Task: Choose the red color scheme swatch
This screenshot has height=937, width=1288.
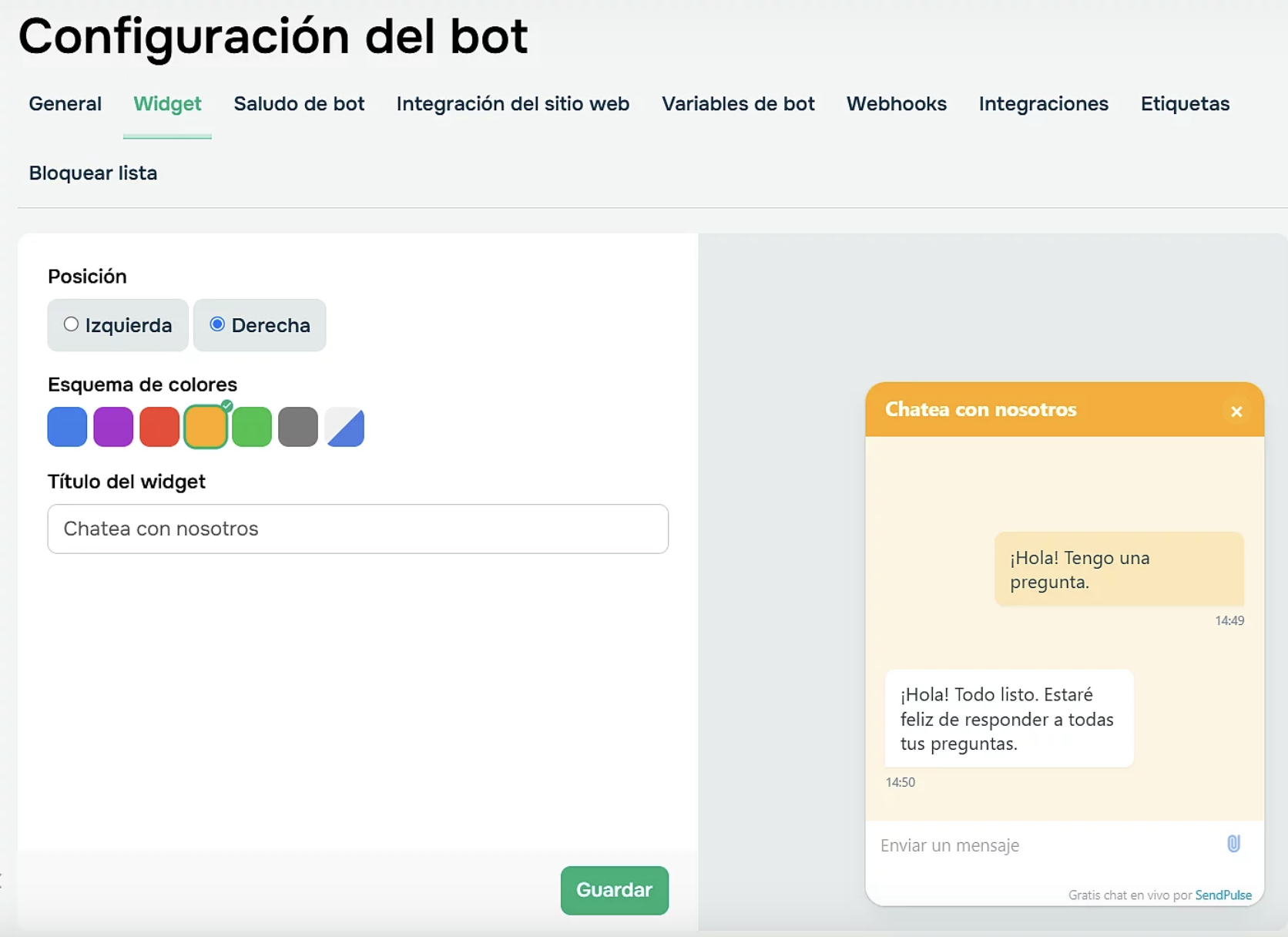Action: pyautogui.click(x=159, y=427)
